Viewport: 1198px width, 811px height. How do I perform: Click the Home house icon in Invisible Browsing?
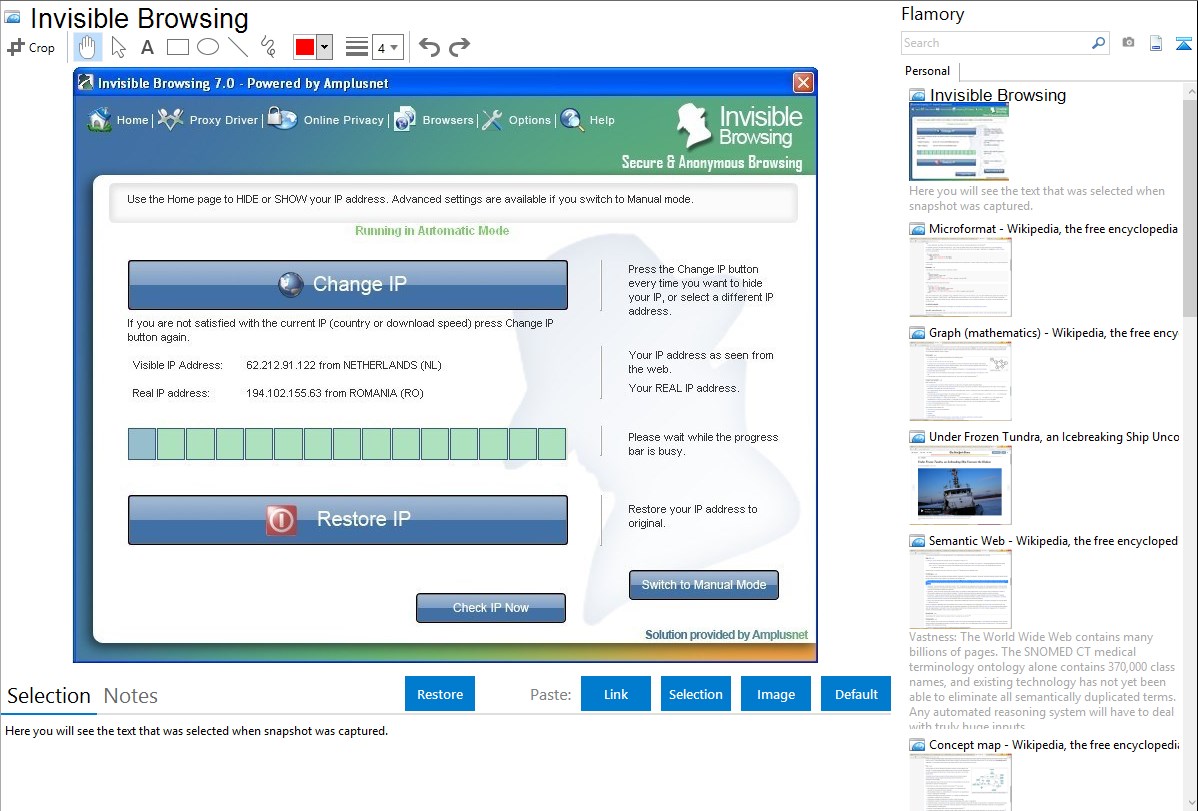click(99, 120)
